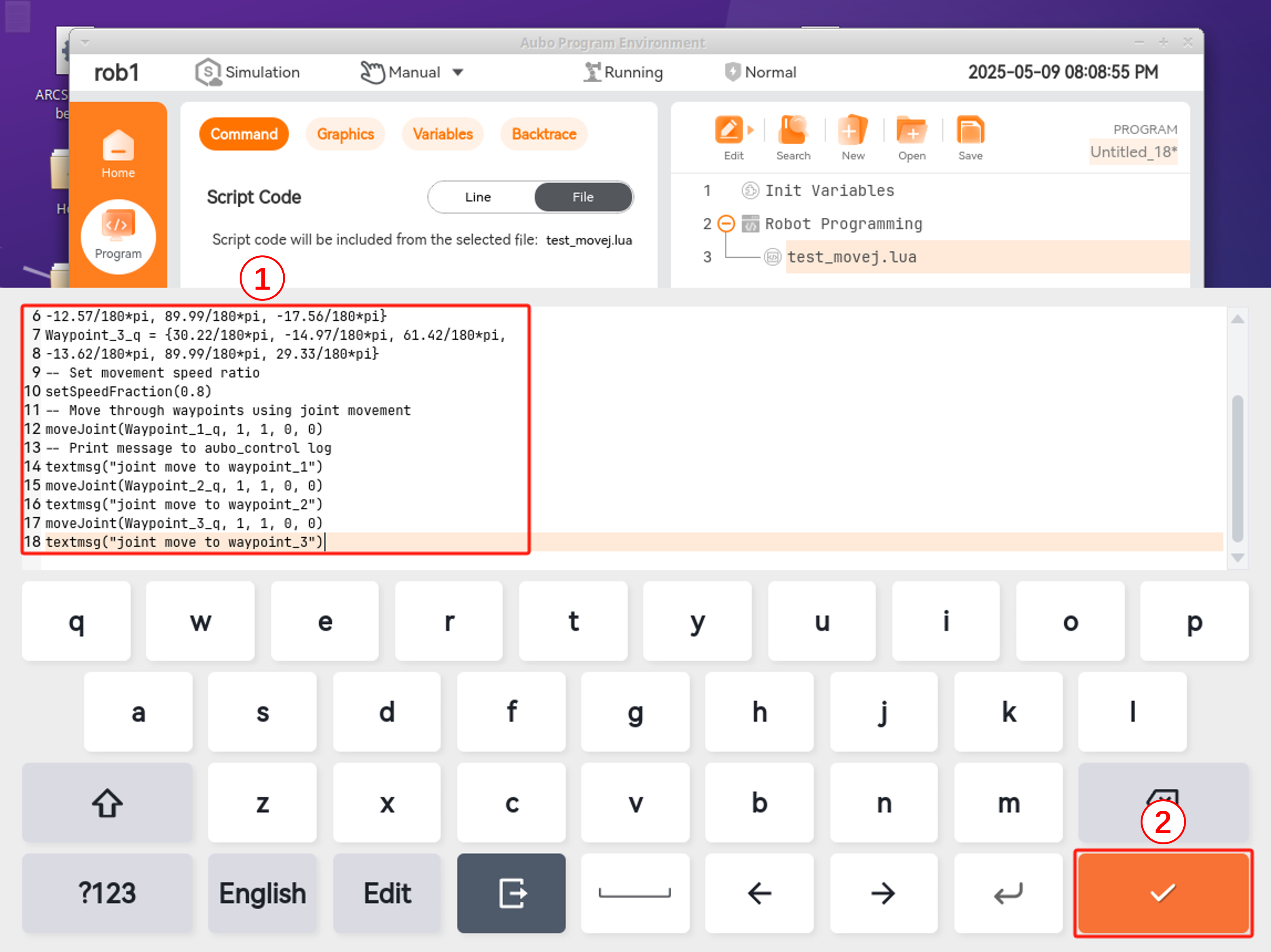
Task: Click line 15 moveJoint(Waypoint_2_q call
Action: coord(184,485)
